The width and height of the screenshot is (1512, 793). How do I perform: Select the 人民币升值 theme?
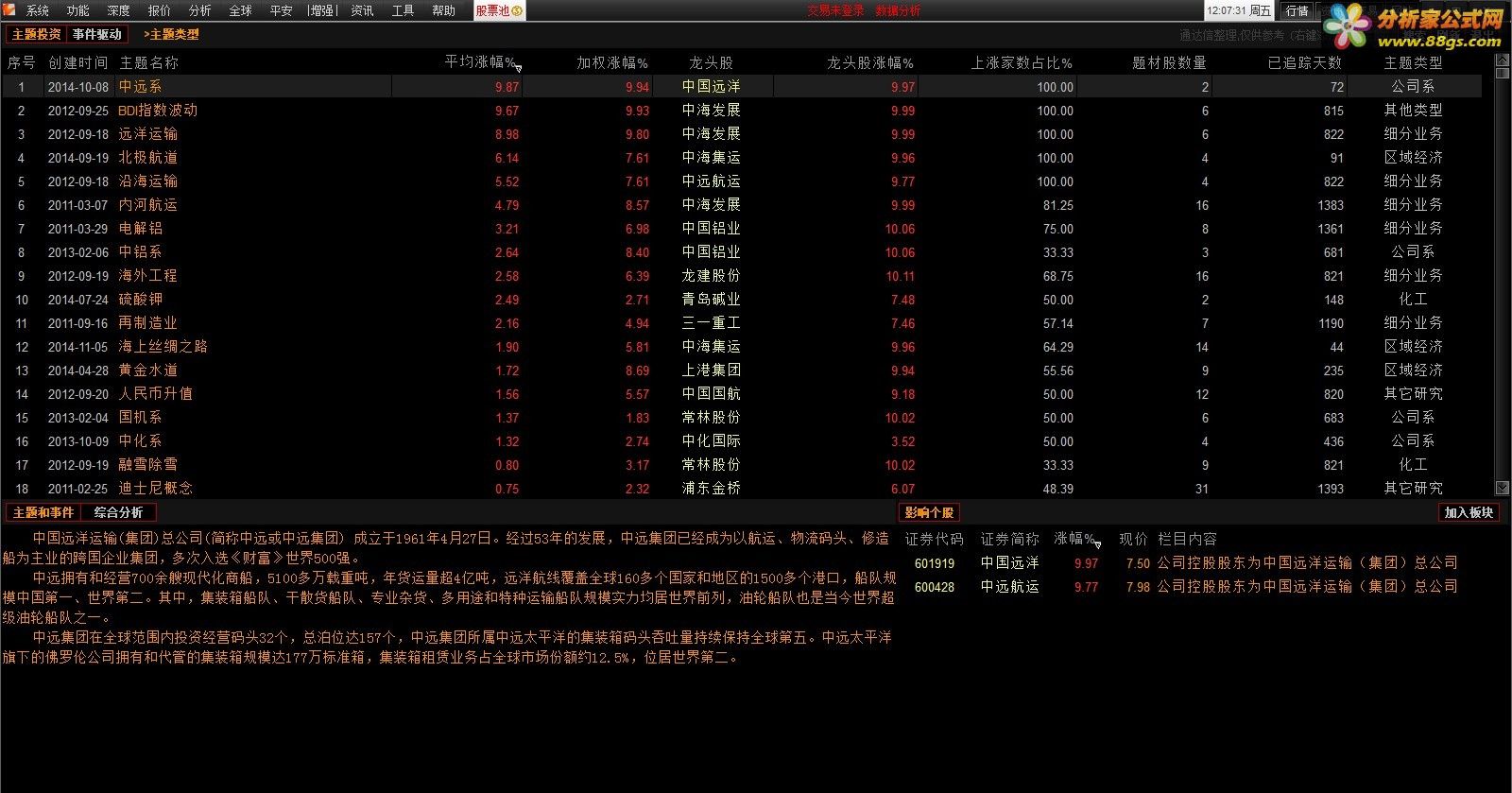(x=155, y=393)
